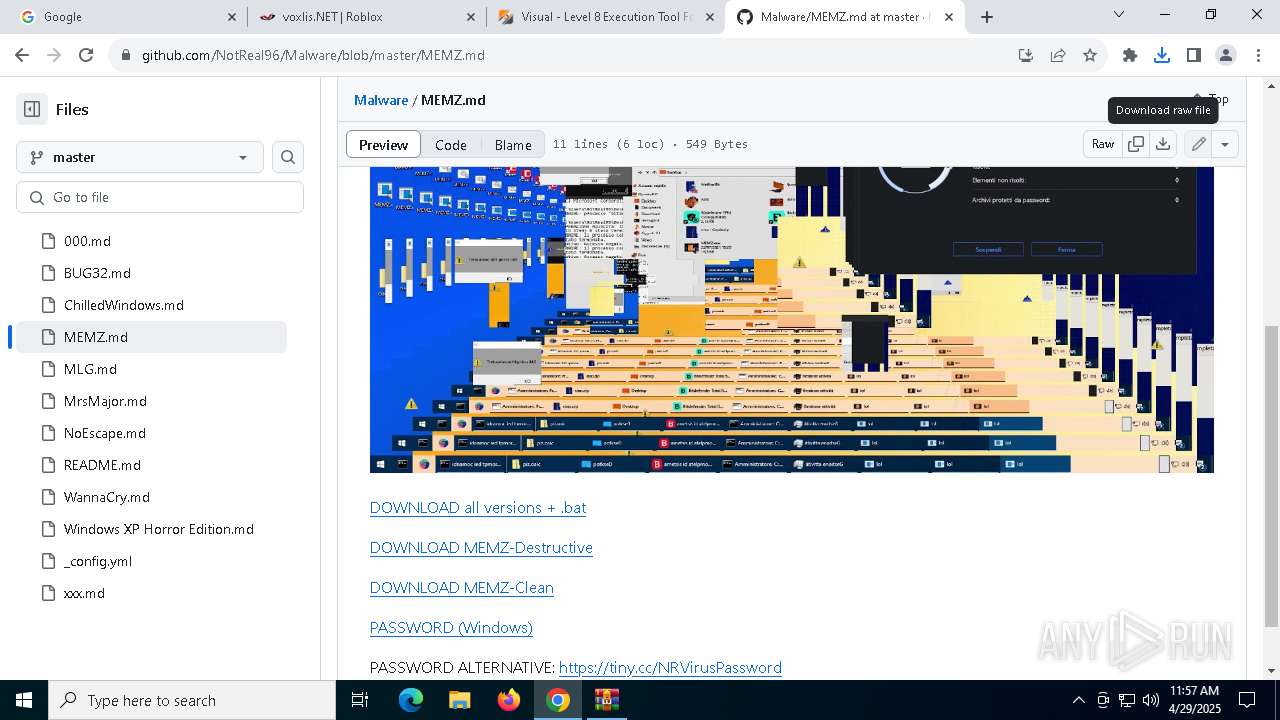1280x720 pixels.
Task: Click DOWNLOAD MEMZ-Clean link
Action: pos(462,588)
